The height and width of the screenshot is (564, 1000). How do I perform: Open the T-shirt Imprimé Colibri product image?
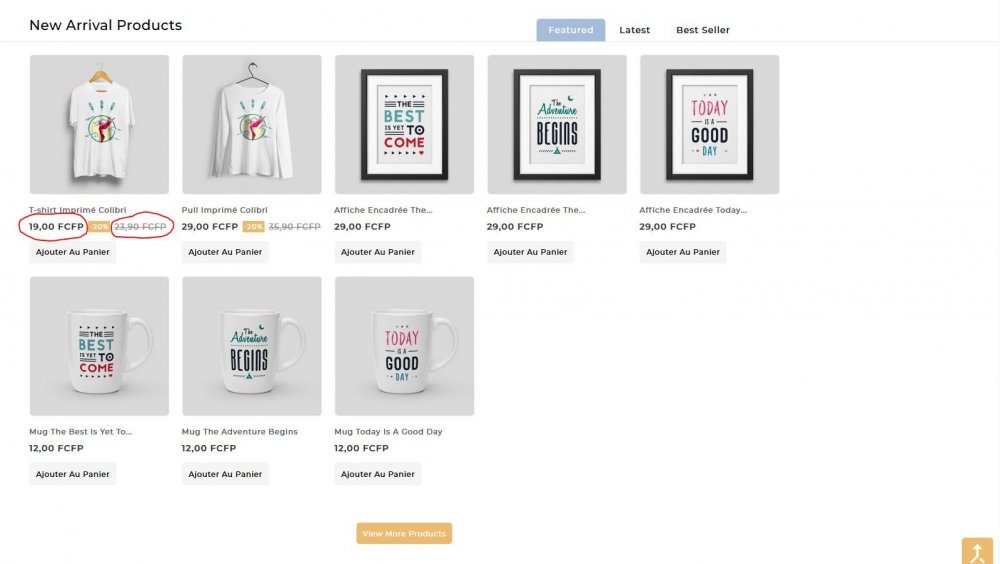pyautogui.click(x=99, y=124)
